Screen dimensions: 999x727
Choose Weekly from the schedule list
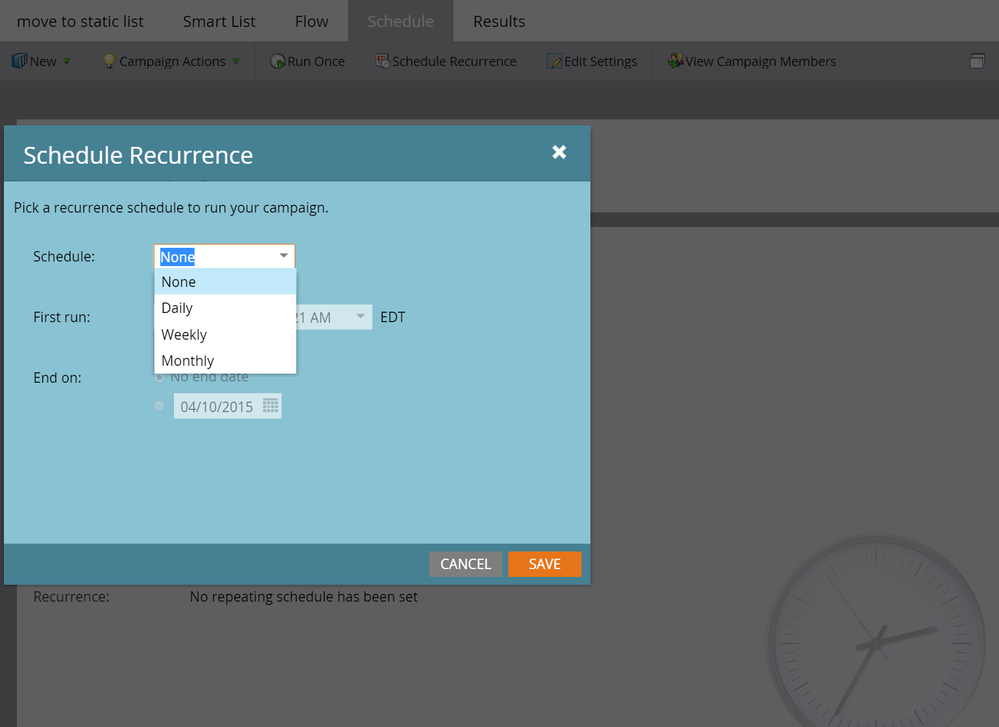184,334
